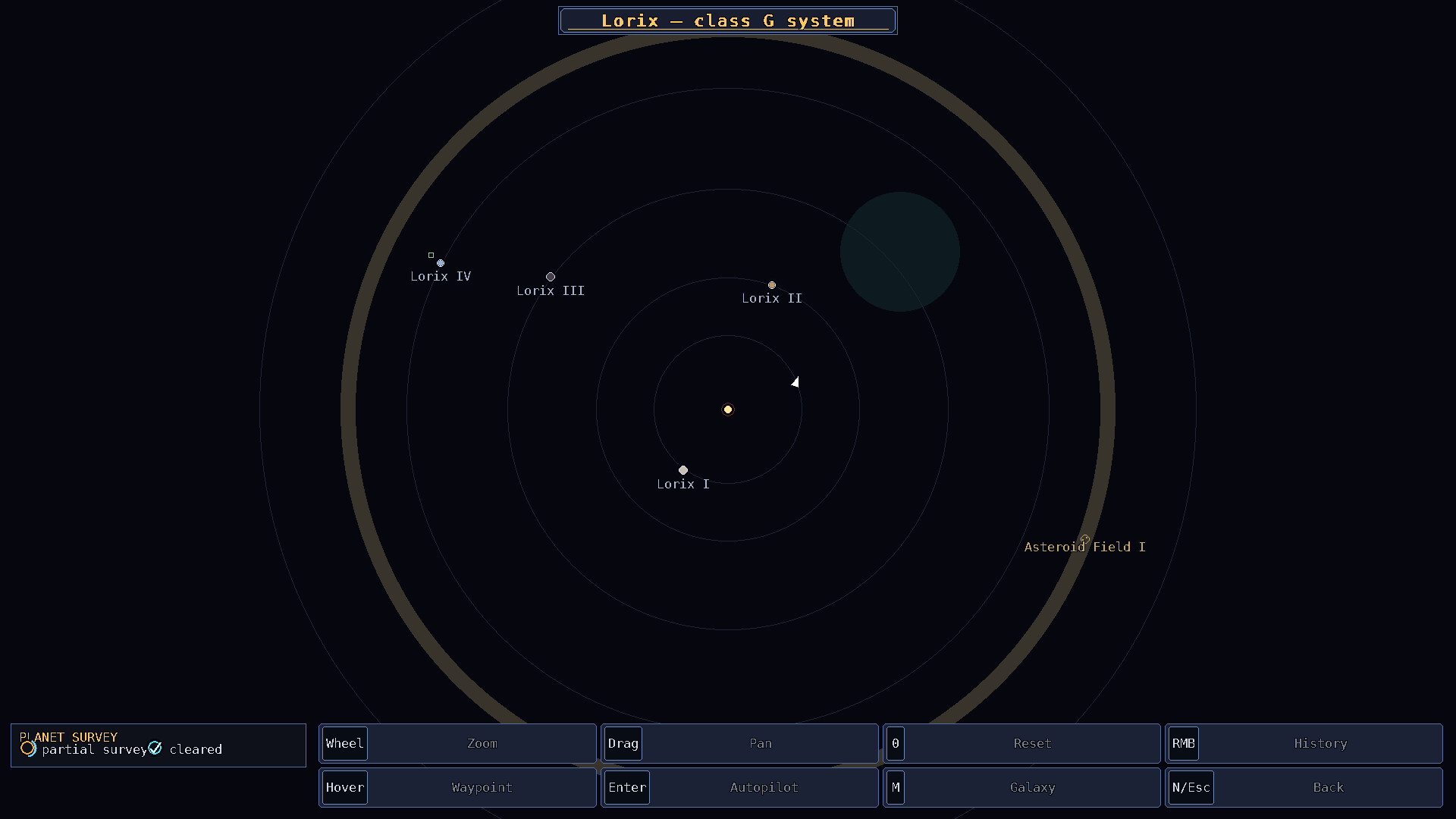Click the 'partial survey' legend text
Image resolution: width=1456 pixels, height=819 pixels.
(x=95, y=749)
